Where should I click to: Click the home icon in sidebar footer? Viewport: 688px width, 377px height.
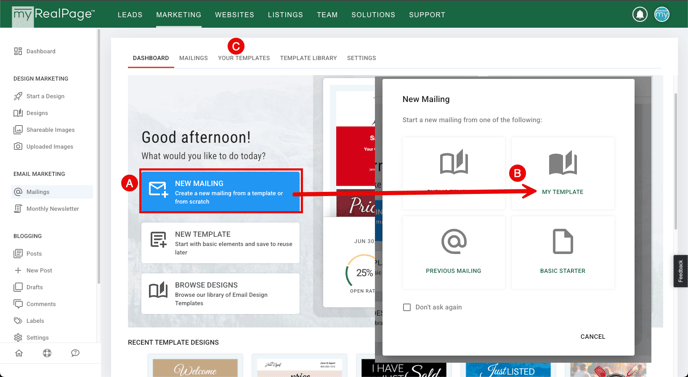19,353
